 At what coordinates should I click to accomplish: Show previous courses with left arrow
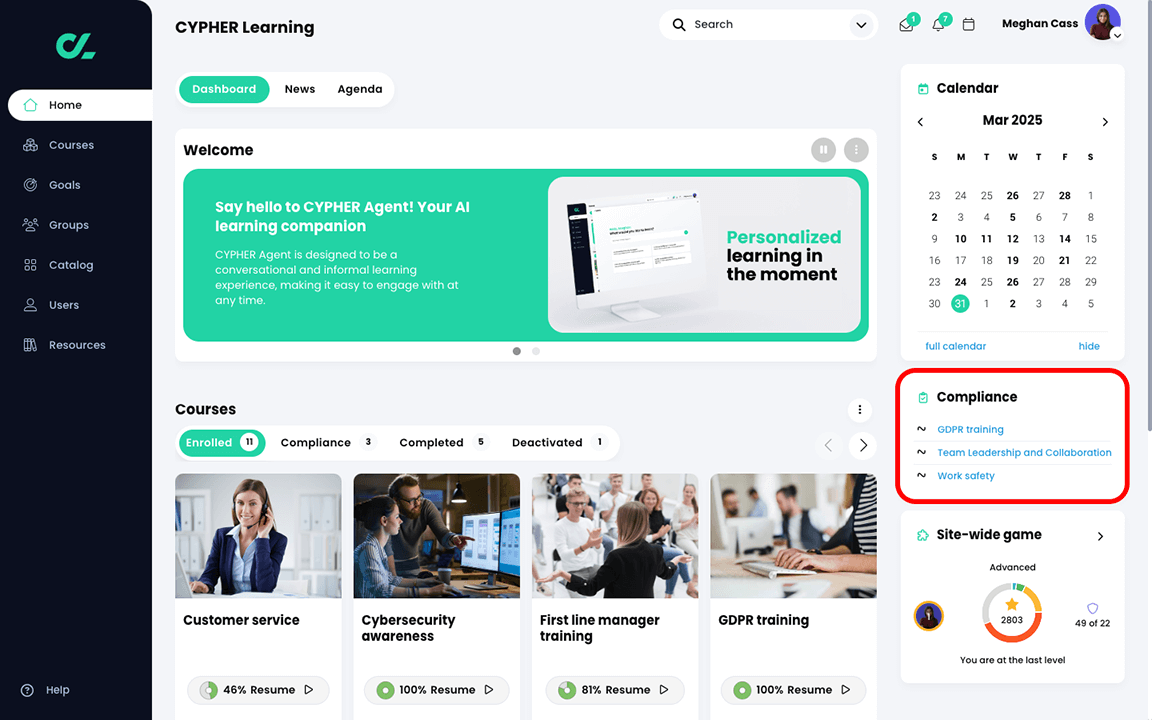click(828, 445)
